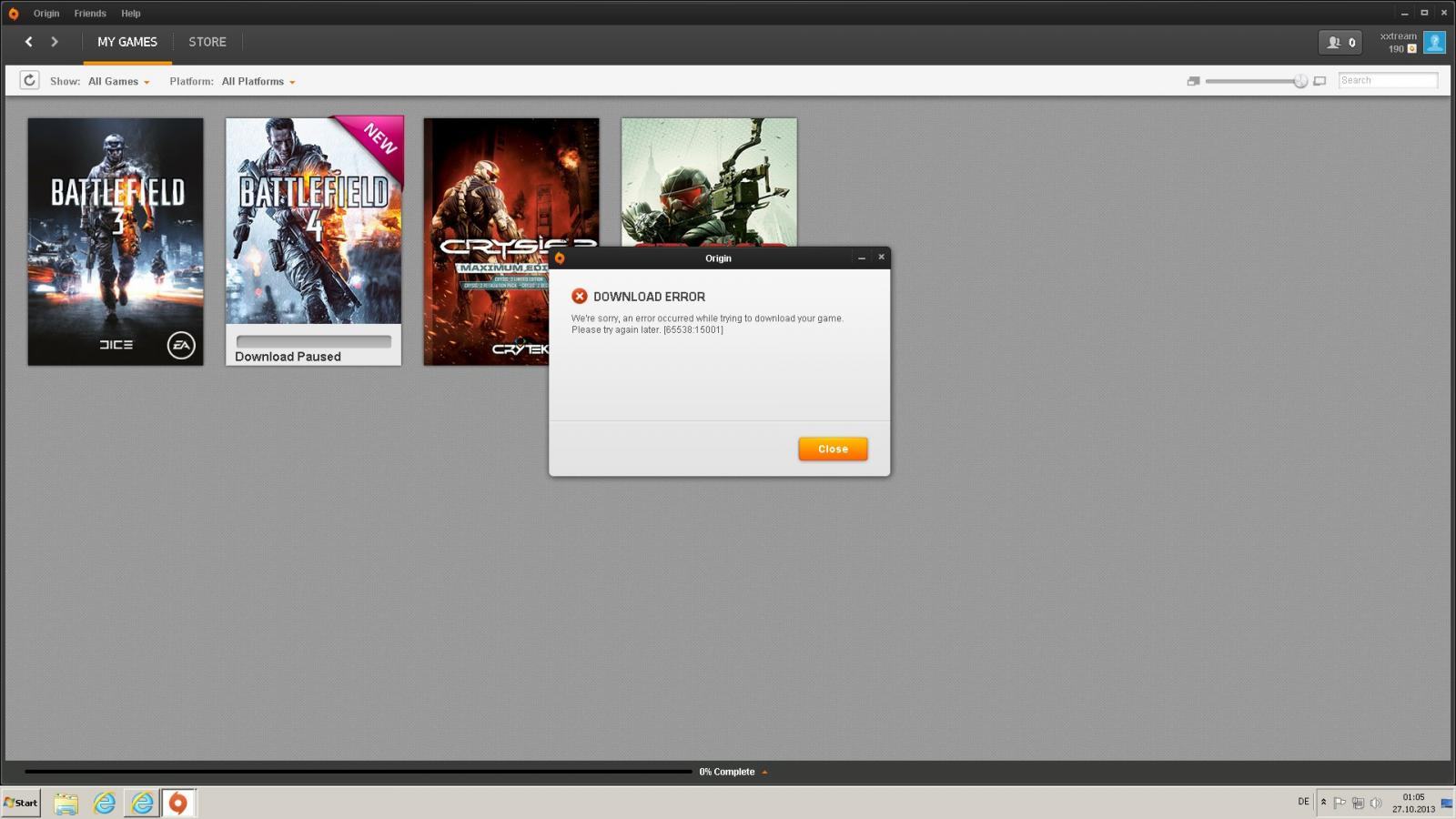Click the bottom download progress bar
The width and height of the screenshot is (1456, 819).
pyautogui.click(x=359, y=772)
